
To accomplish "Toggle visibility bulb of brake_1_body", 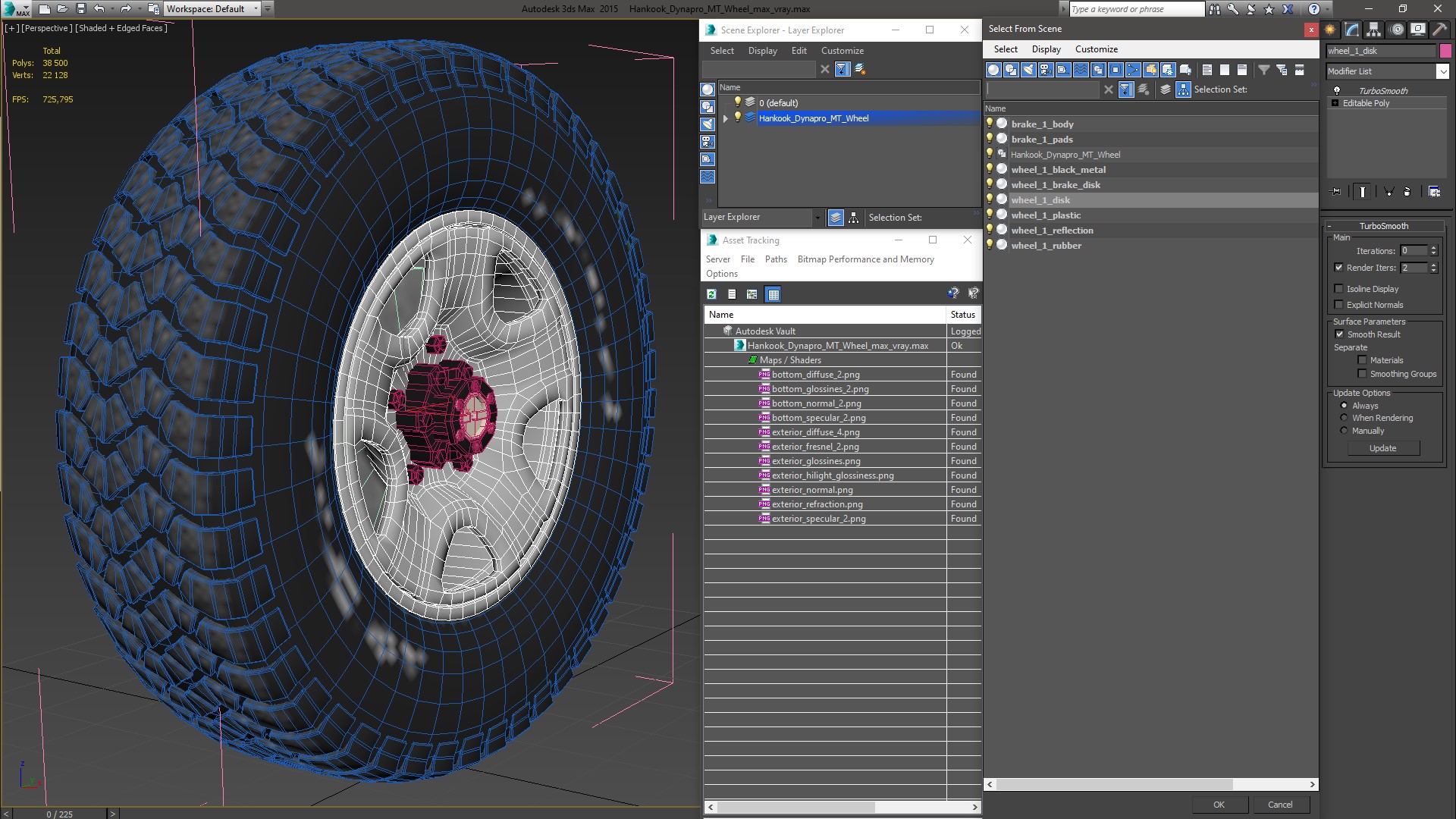I will coord(990,124).
